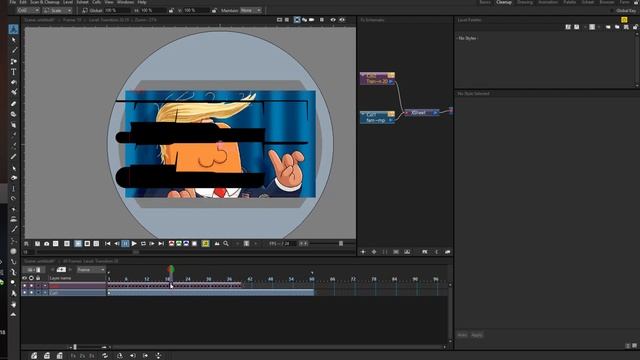The height and width of the screenshot is (360, 640).
Task: Open the histogram from viewer bar
Action: tap(217, 244)
